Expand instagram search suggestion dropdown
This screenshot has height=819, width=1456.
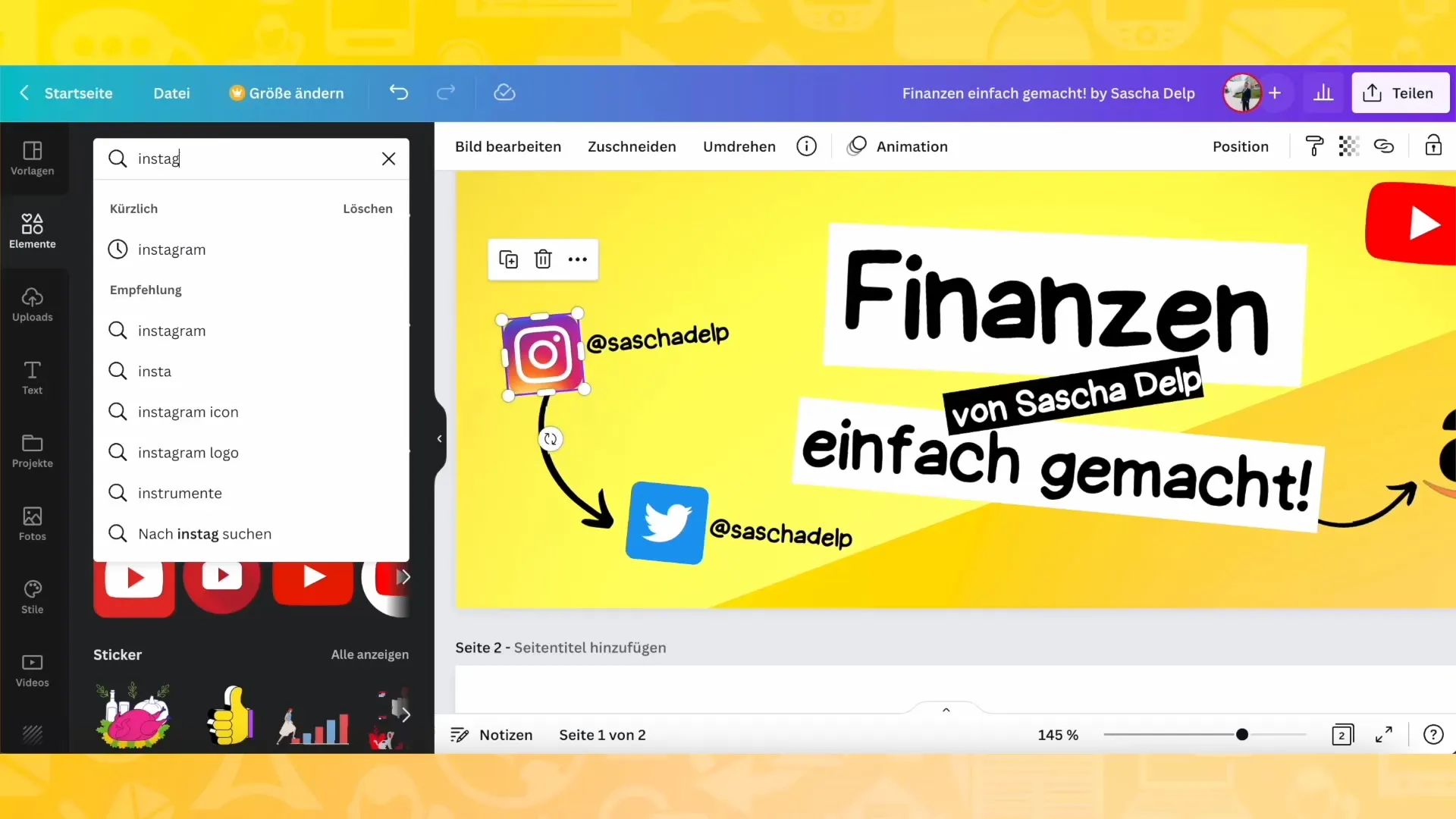coord(171,330)
